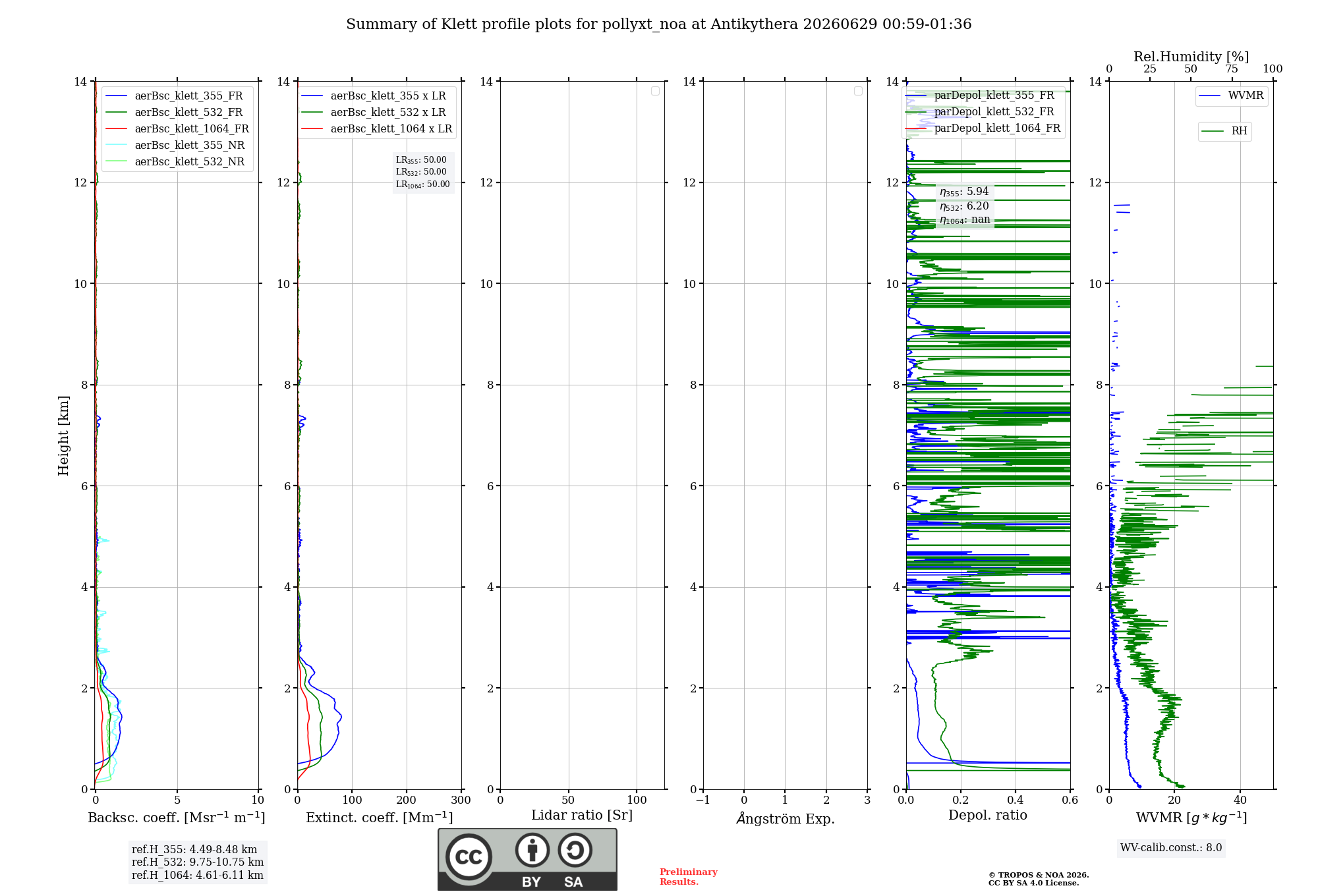Click the Extinct. coeff. axis label
The image size is (1318, 896).
click(380, 818)
